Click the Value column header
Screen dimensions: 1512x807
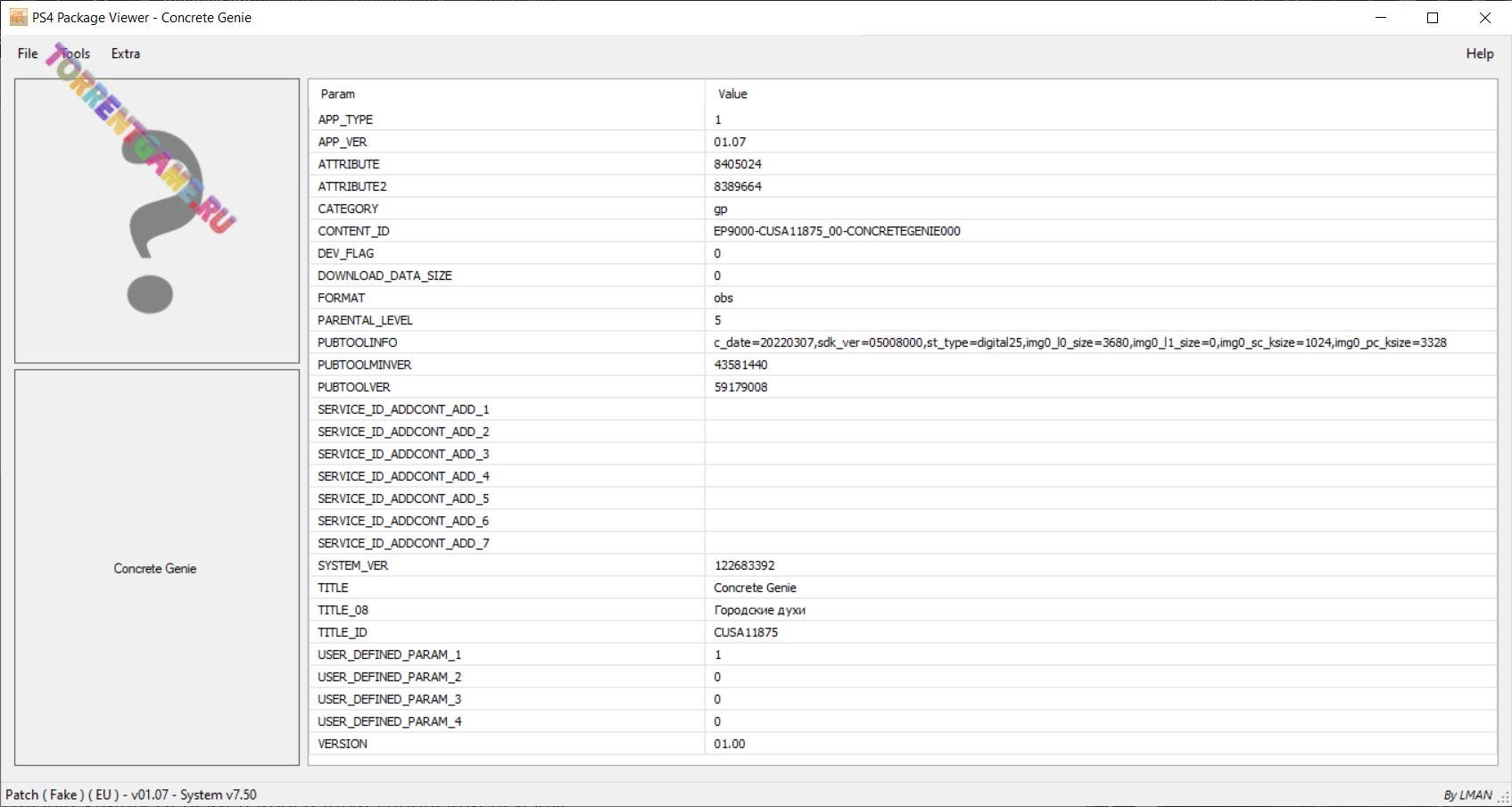pos(732,94)
